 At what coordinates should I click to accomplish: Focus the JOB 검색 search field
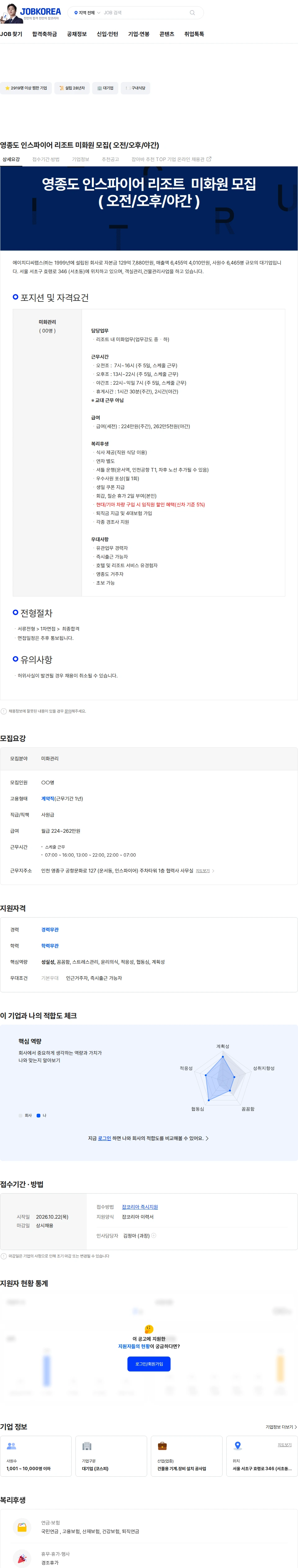pyautogui.click(x=145, y=13)
